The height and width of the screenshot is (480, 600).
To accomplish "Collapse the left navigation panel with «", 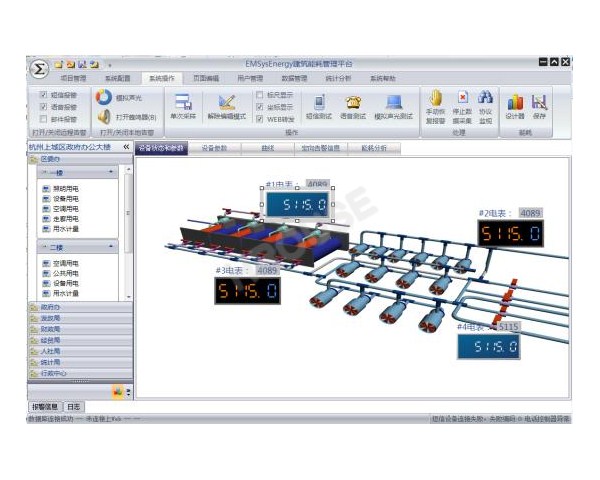I will pyautogui.click(x=126, y=147).
